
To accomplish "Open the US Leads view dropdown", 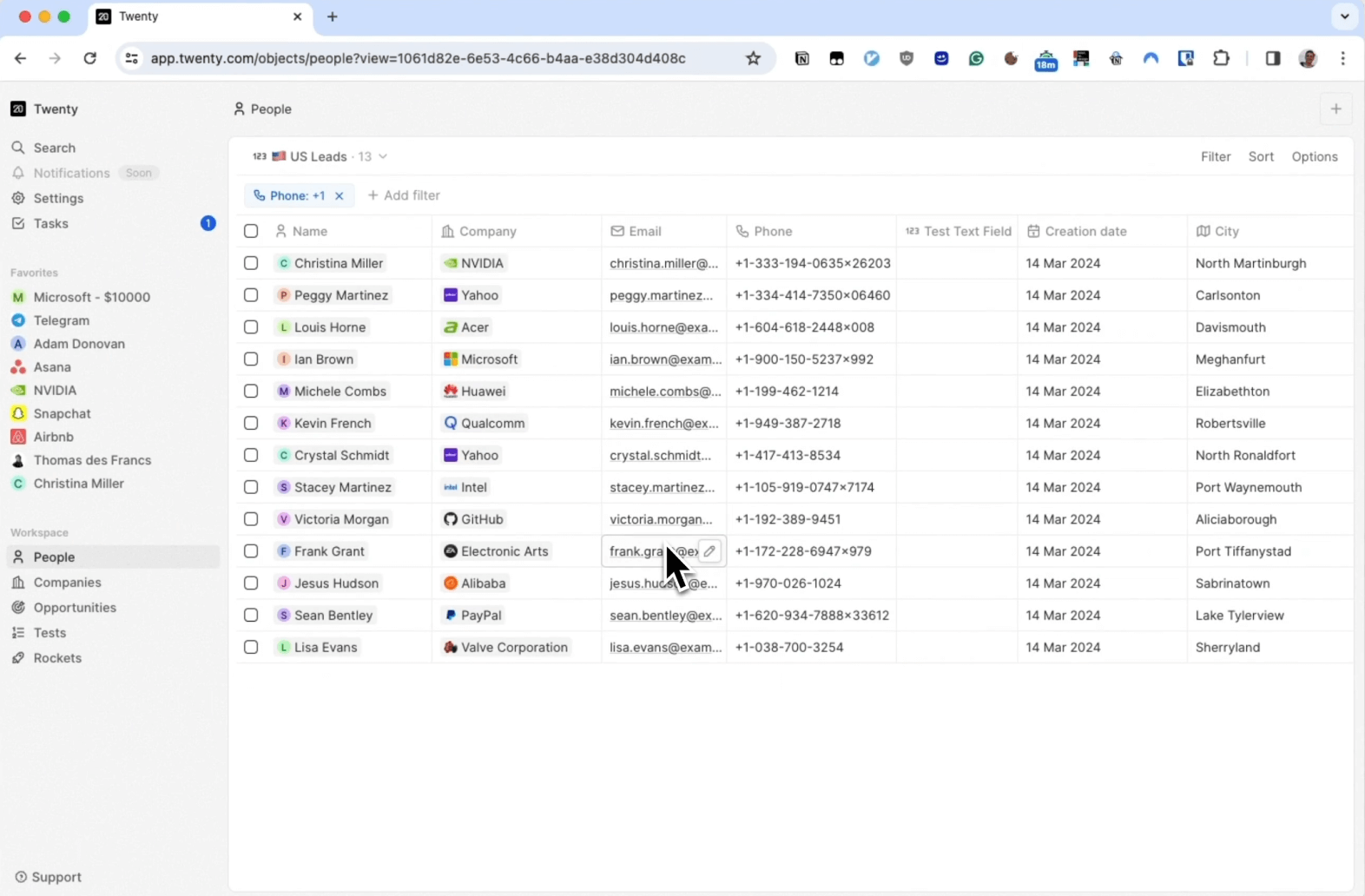I will (320, 156).
